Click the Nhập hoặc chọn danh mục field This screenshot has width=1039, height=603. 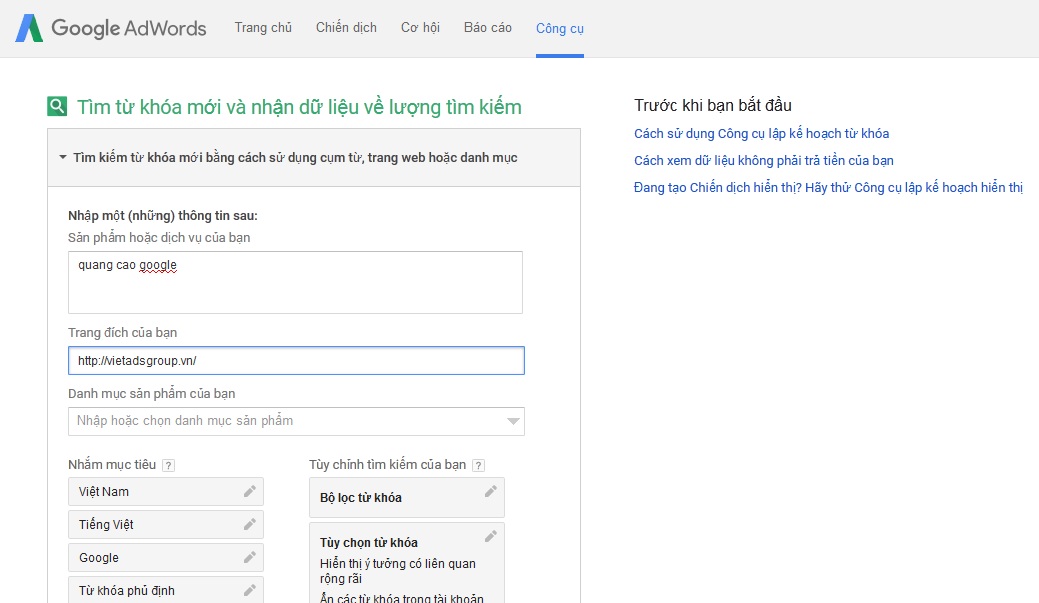click(296, 421)
